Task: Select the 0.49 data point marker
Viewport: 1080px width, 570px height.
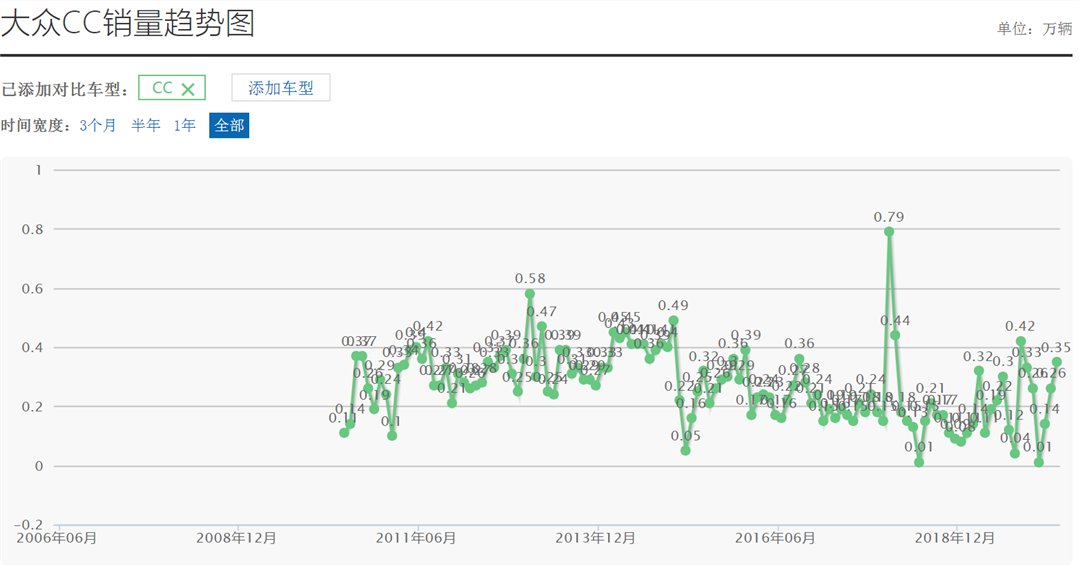Action: click(673, 321)
